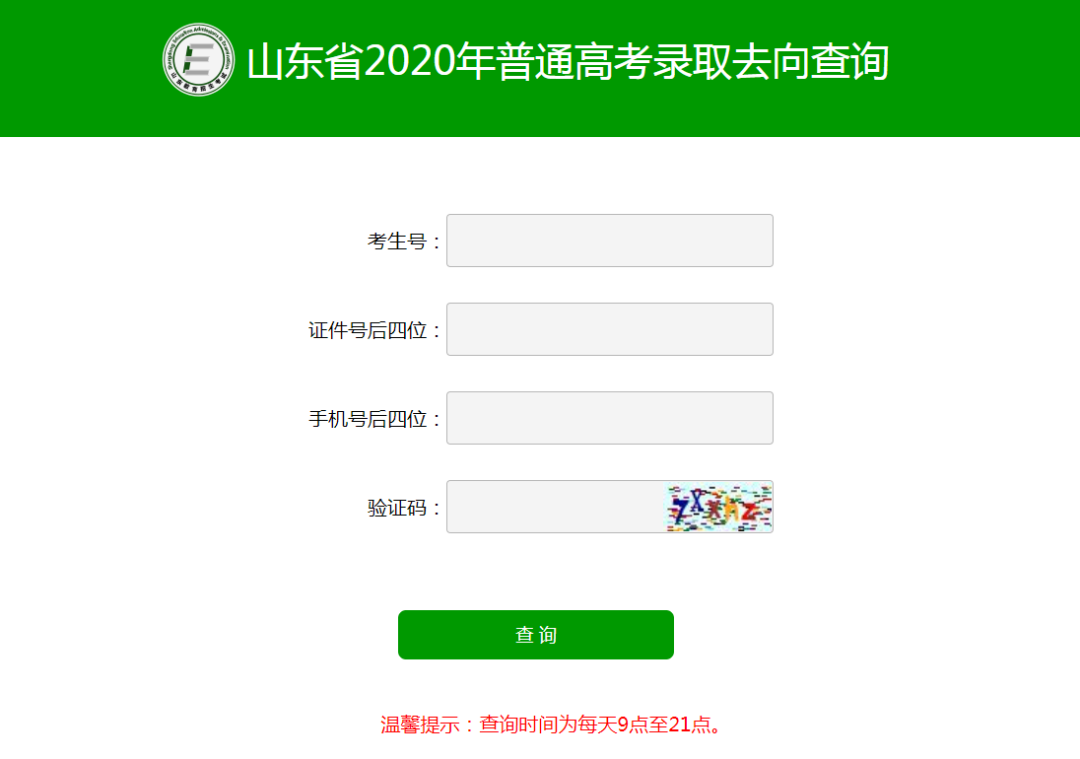
Task: Focus the 考生号 input field
Action: pyautogui.click(x=610, y=240)
